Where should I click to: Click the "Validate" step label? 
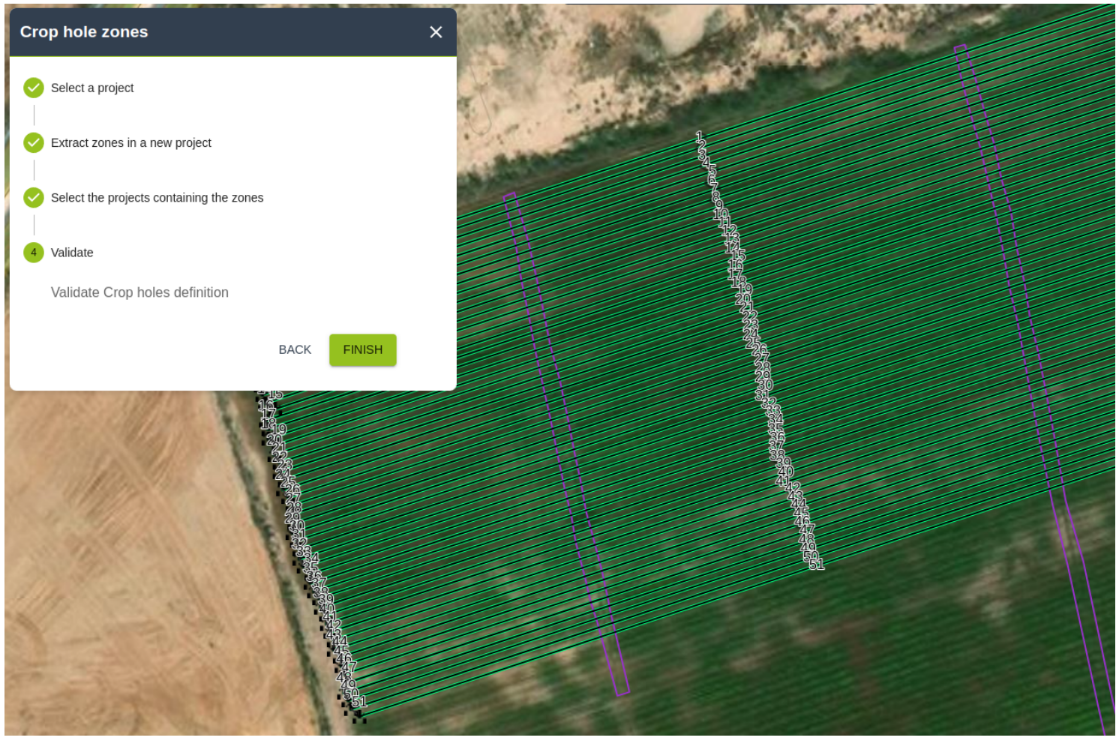[72, 252]
